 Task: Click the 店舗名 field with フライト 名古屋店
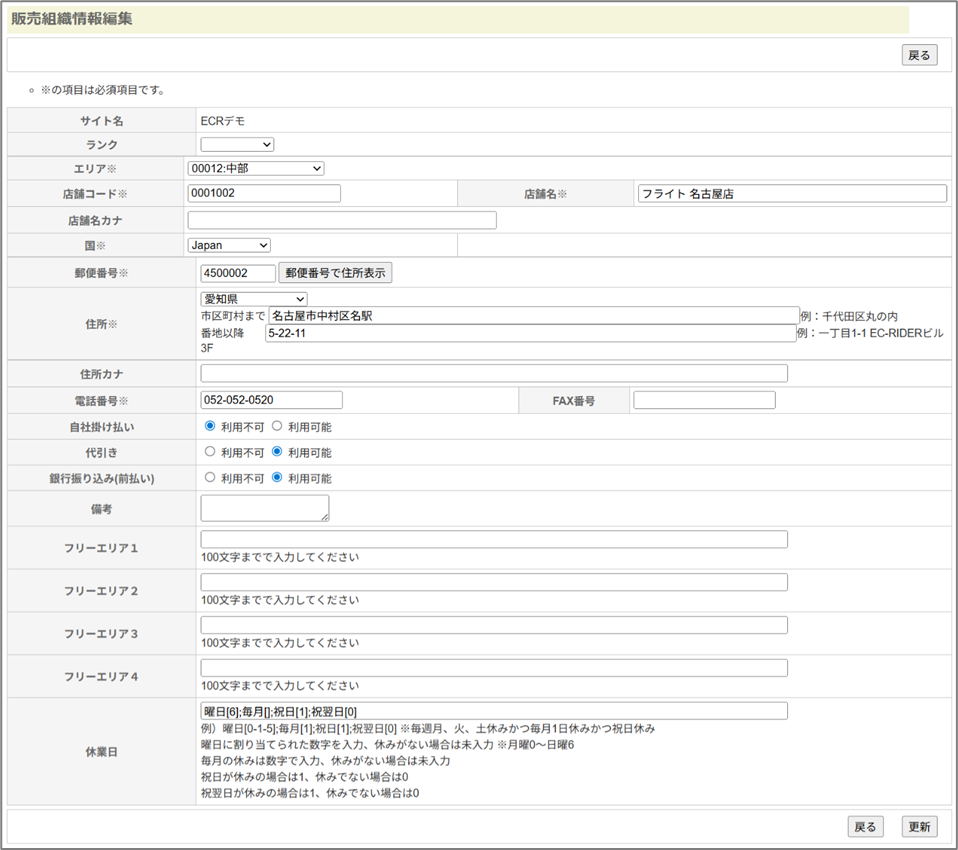[791, 194]
